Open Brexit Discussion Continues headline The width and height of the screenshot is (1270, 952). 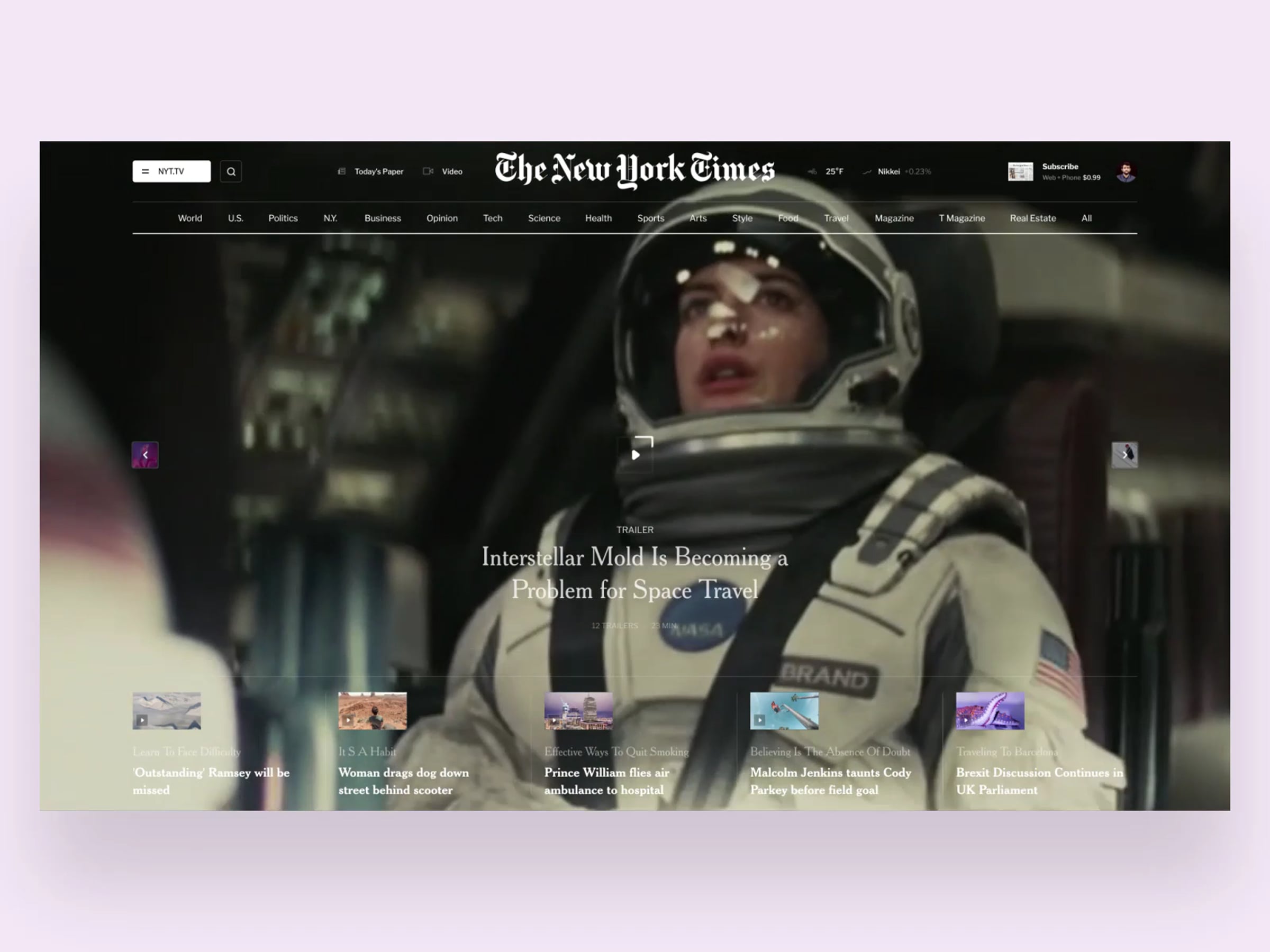(x=1040, y=781)
